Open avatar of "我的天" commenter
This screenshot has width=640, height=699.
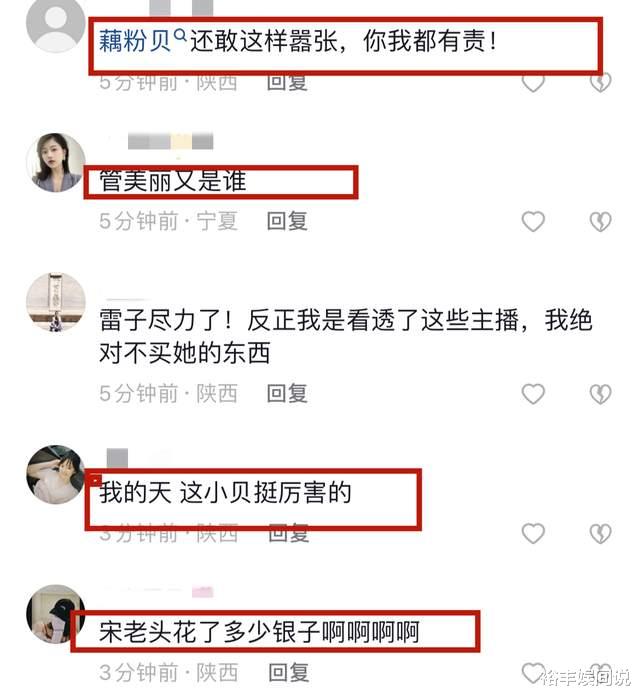(x=56, y=475)
